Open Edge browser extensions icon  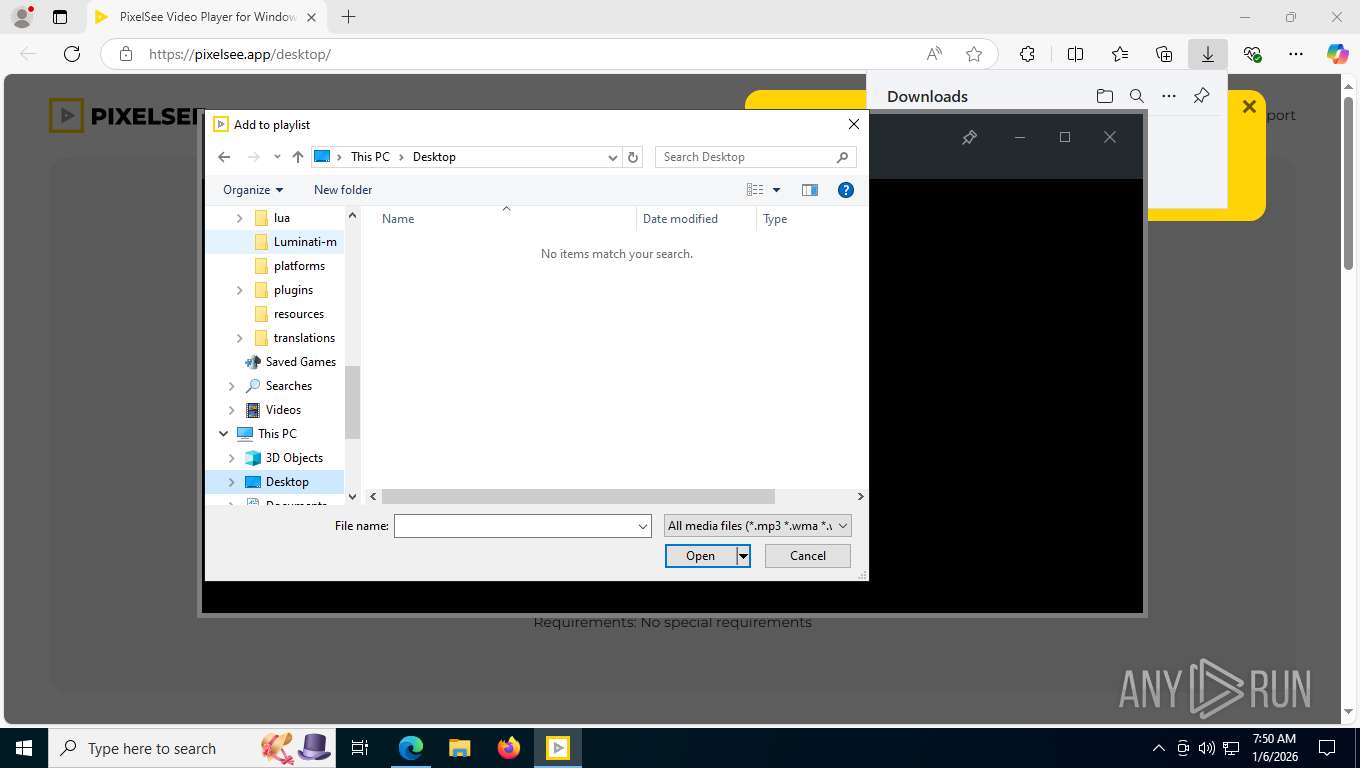[1027, 54]
